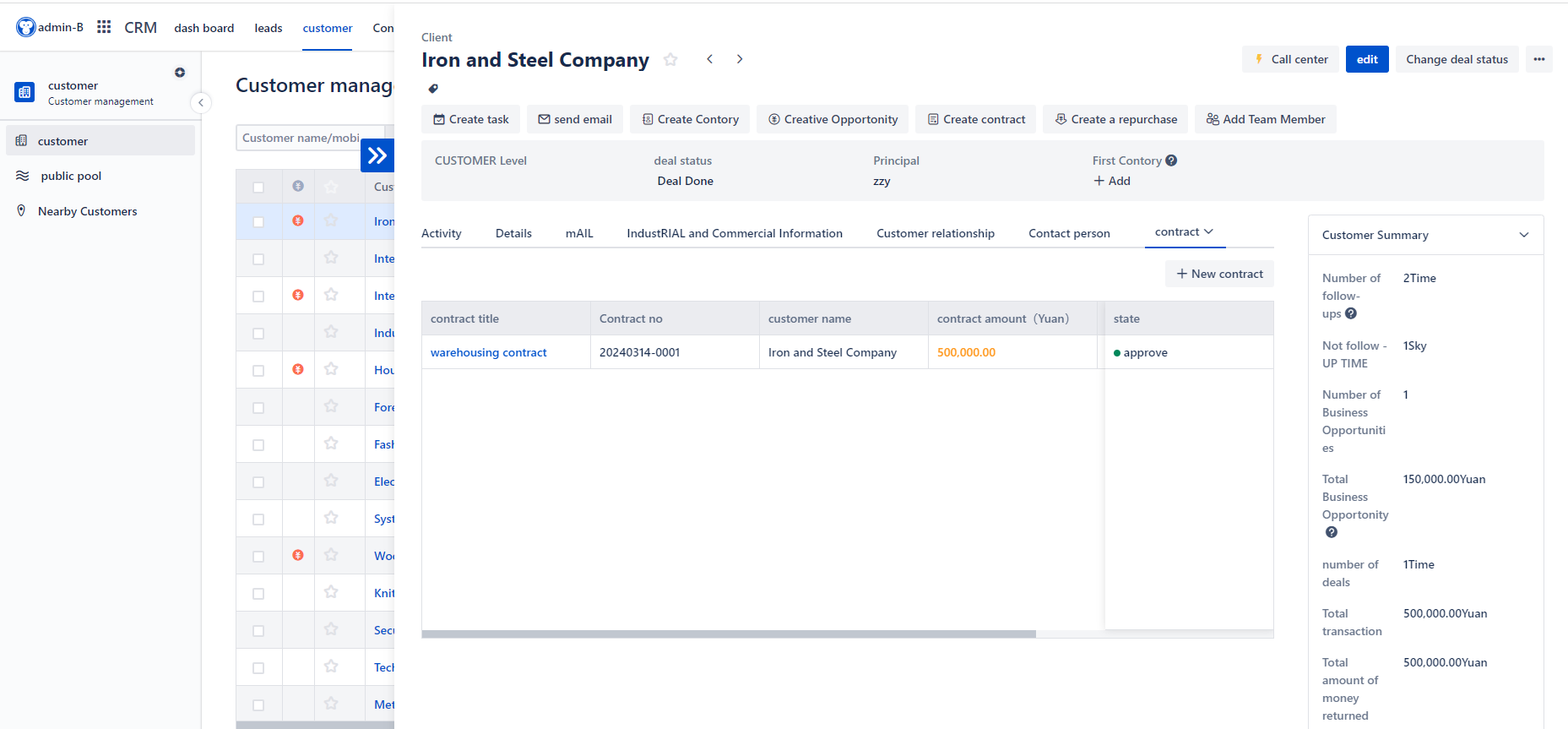Click the help icon next to First Contory
Screen dimensions: 1568x729
pyautogui.click(x=1171, y=160)
